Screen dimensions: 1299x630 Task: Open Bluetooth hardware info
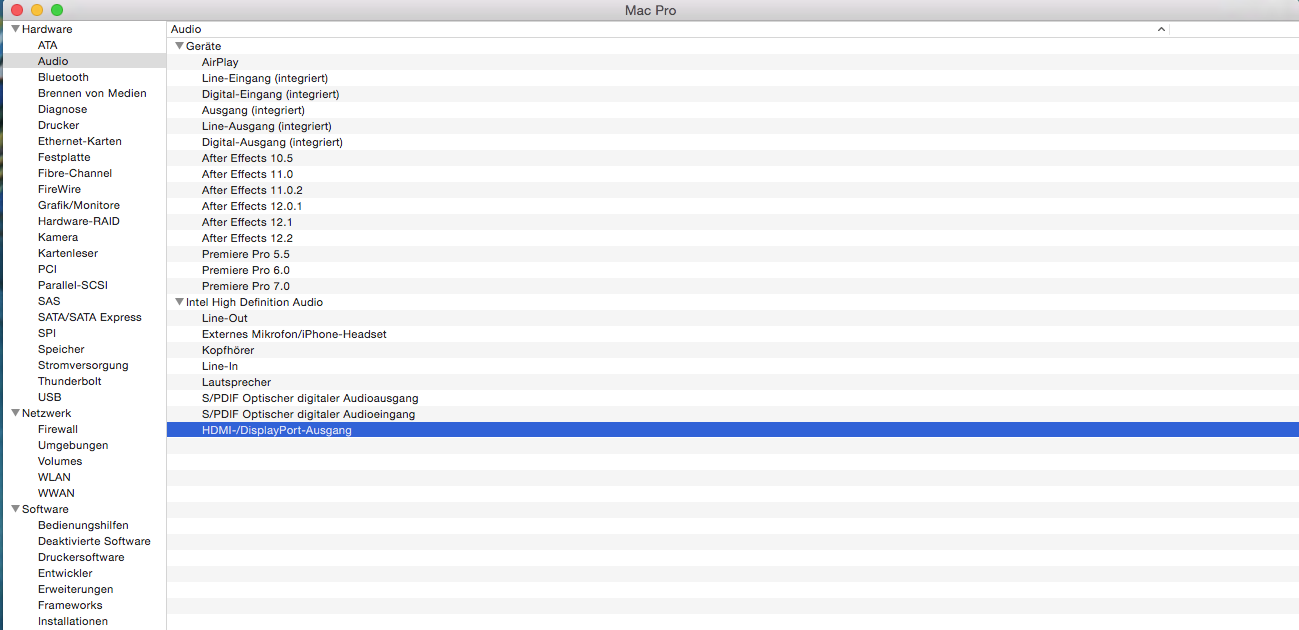tap(63, 77)
